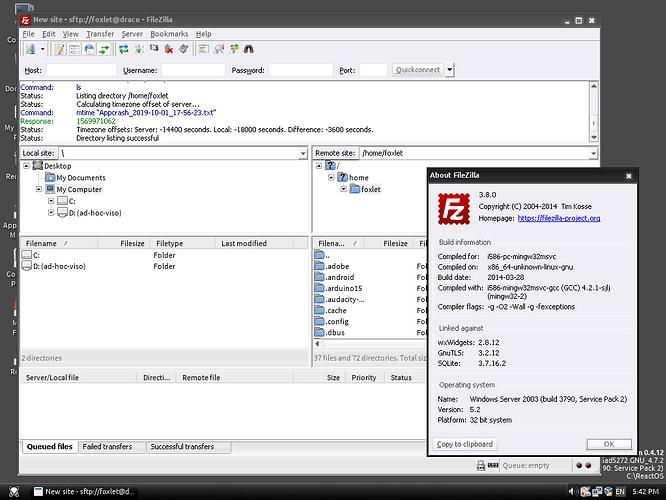Viewport: 666px width, 500px height.
Task: Open the Transfer menu
Action: [x=100, y=34]
